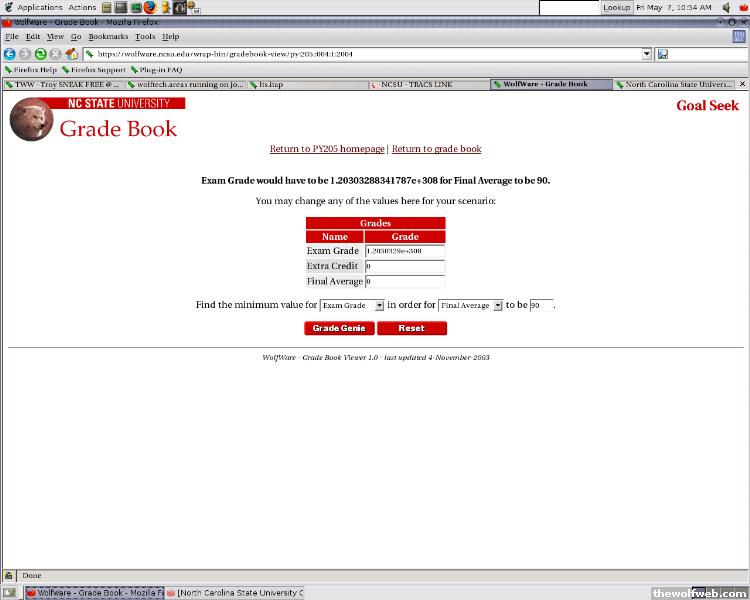This screenshot has height=600, width=750.
Task: Open the Bookmarks menu
Action: [x=108, y=37]
